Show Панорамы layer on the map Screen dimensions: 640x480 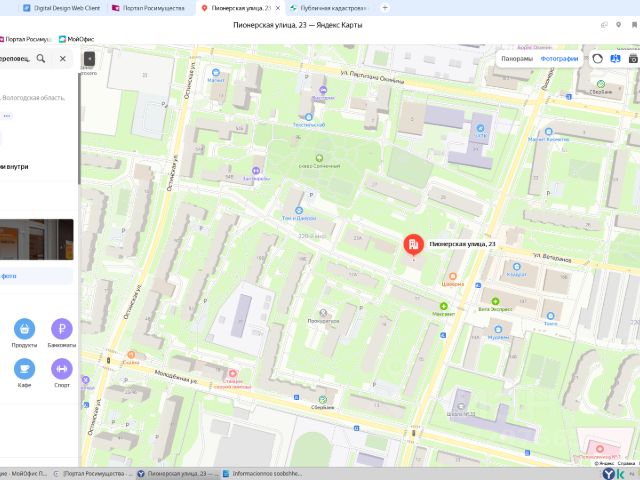(517, 59)
